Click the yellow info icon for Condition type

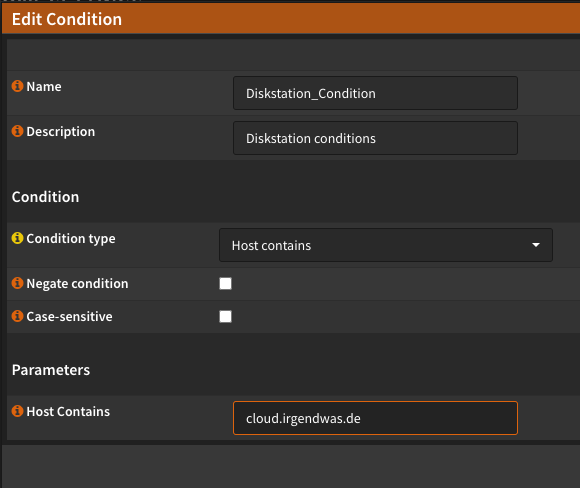click(17, 238)
